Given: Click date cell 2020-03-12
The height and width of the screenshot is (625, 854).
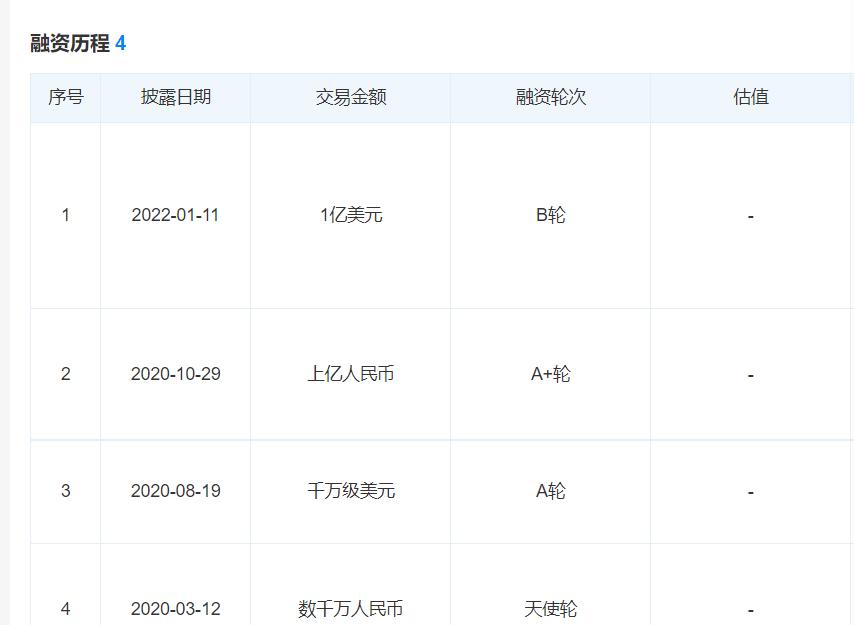Looking at the screenshot, I should [175, 609].
